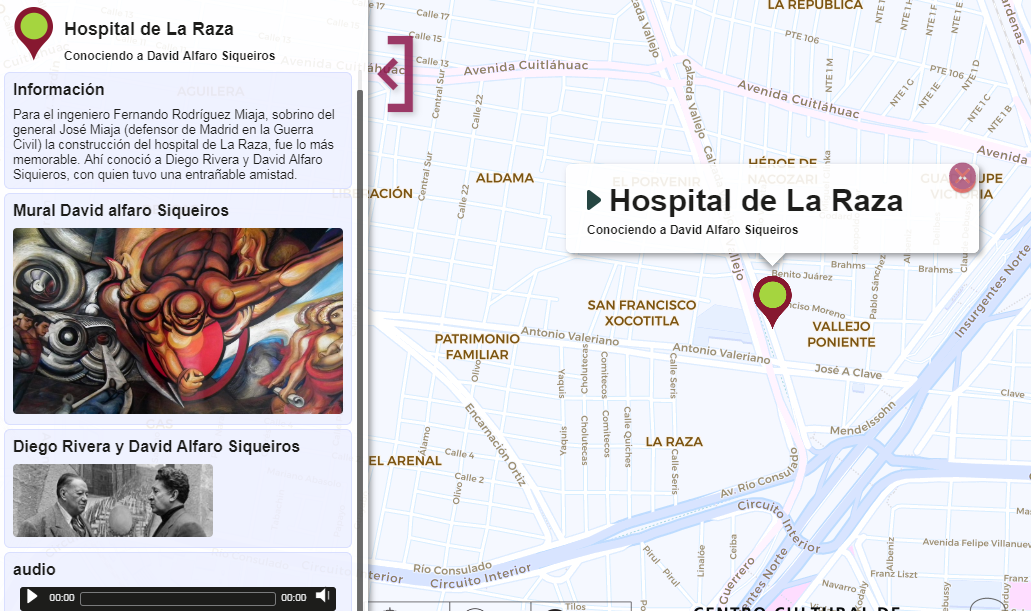Image resolution: width=1031 pixels, height=611 pixels.
Task: Click the triangle arrow in the popup title
Action: coord(594,201)
